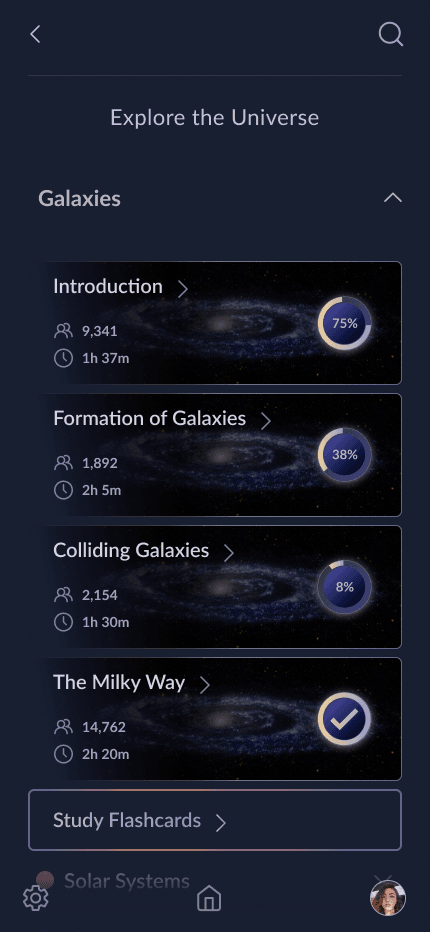Click the 75% progress ring
Viewport: 430px width, 932px height.
(344, 323)
